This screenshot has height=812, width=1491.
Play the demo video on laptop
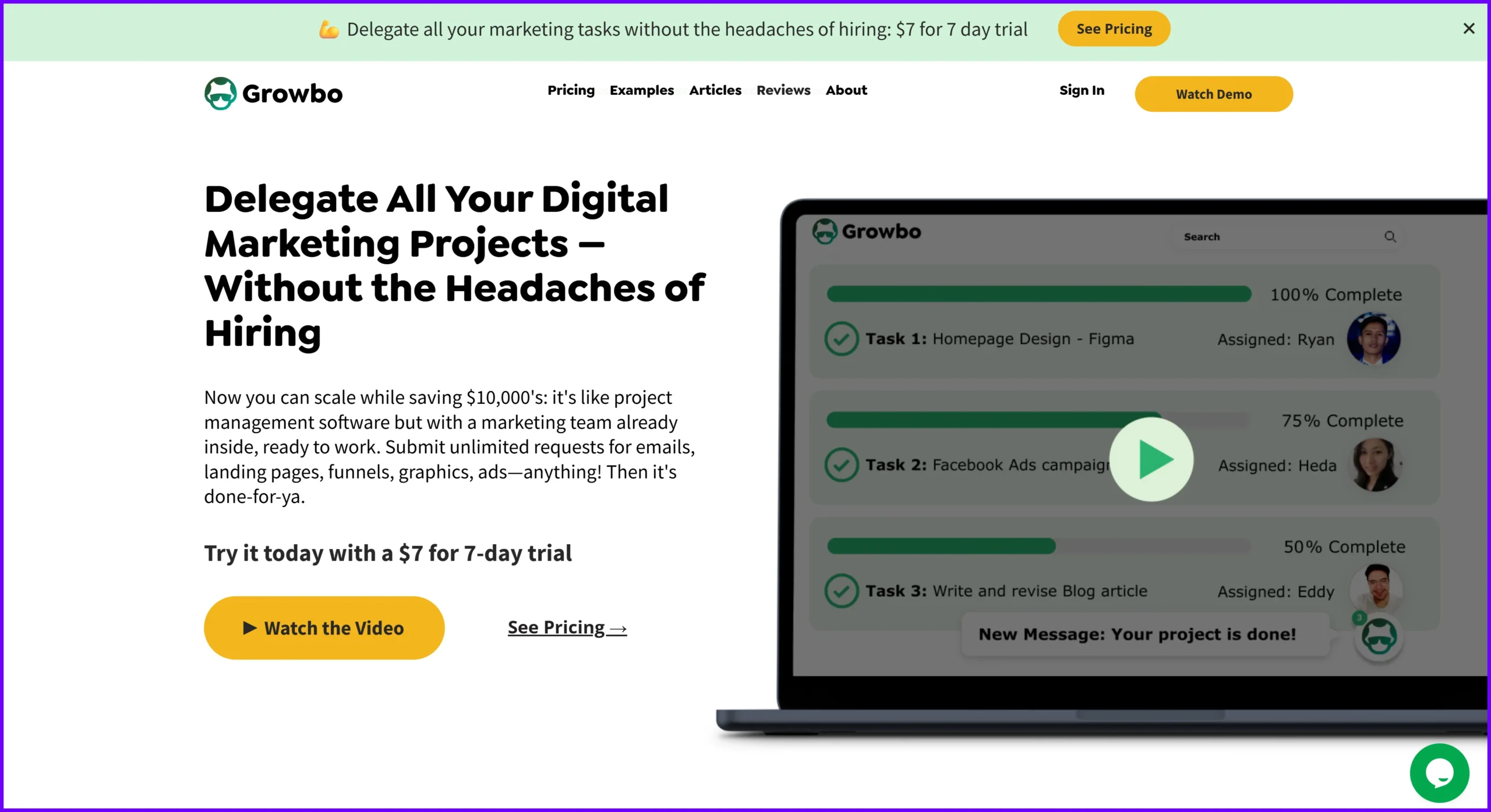pyautogui.click(x=1151, y=459)
